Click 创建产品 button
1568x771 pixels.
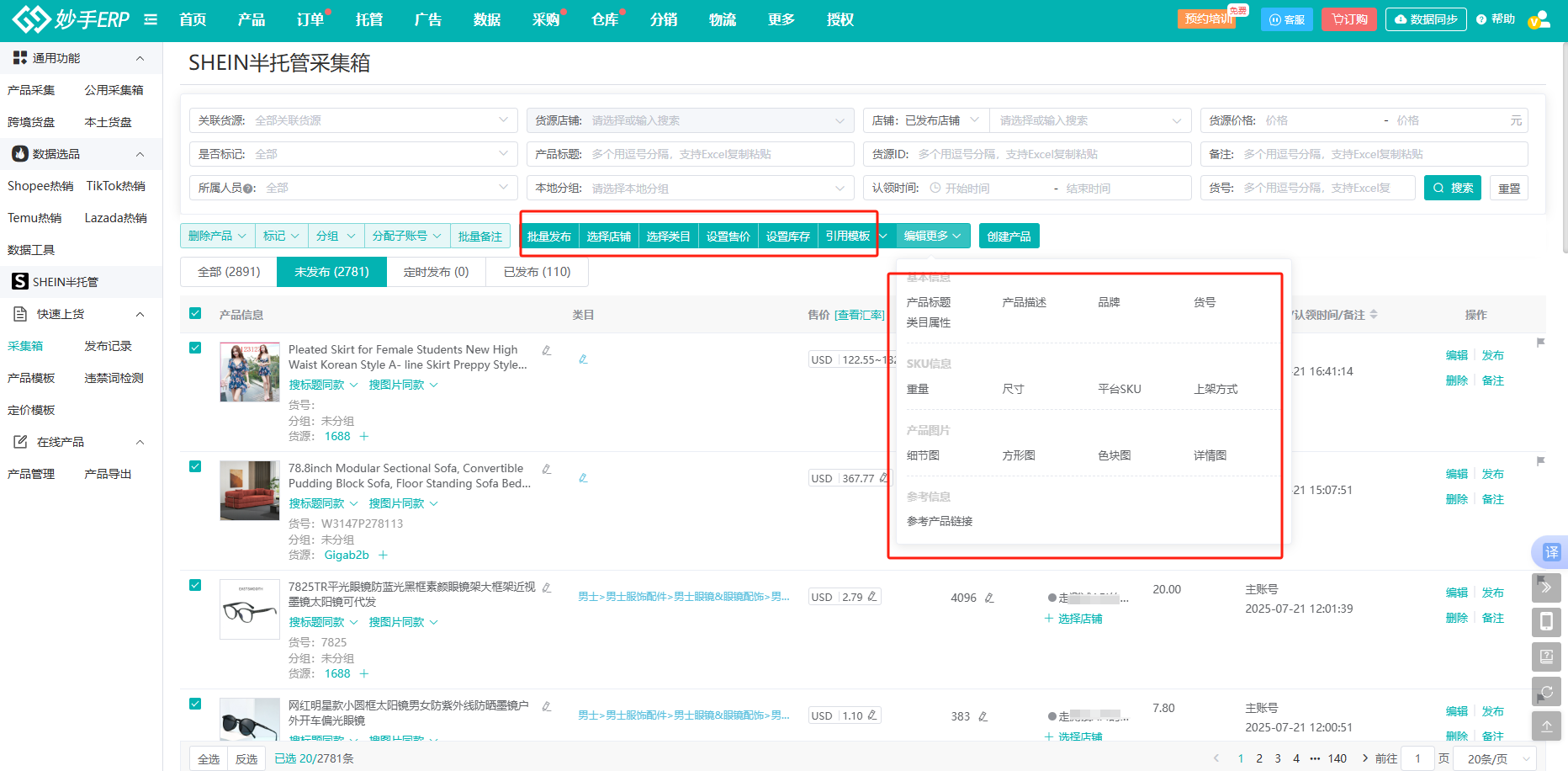click(1009, 236)
